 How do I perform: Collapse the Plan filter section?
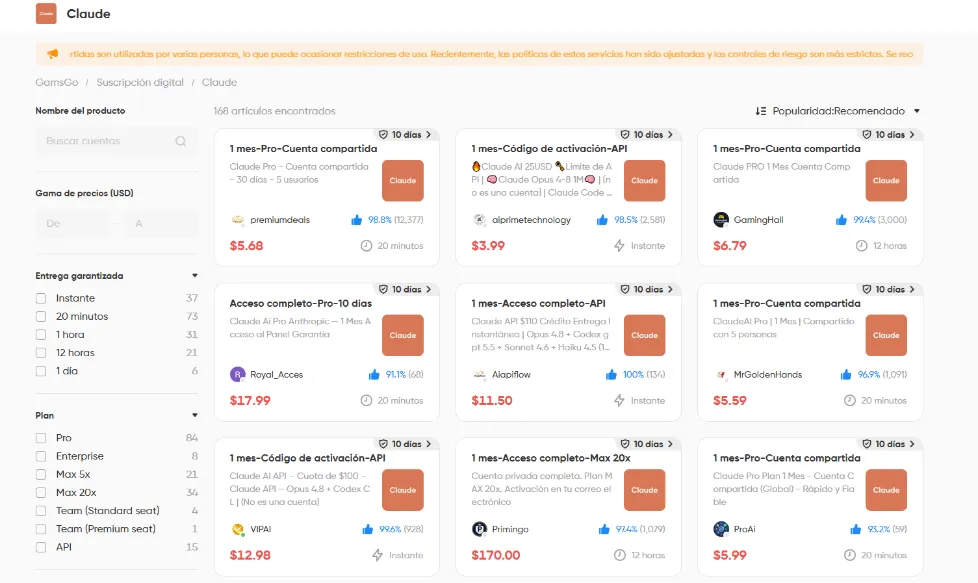pyautogui.click(x=195, y=415)
